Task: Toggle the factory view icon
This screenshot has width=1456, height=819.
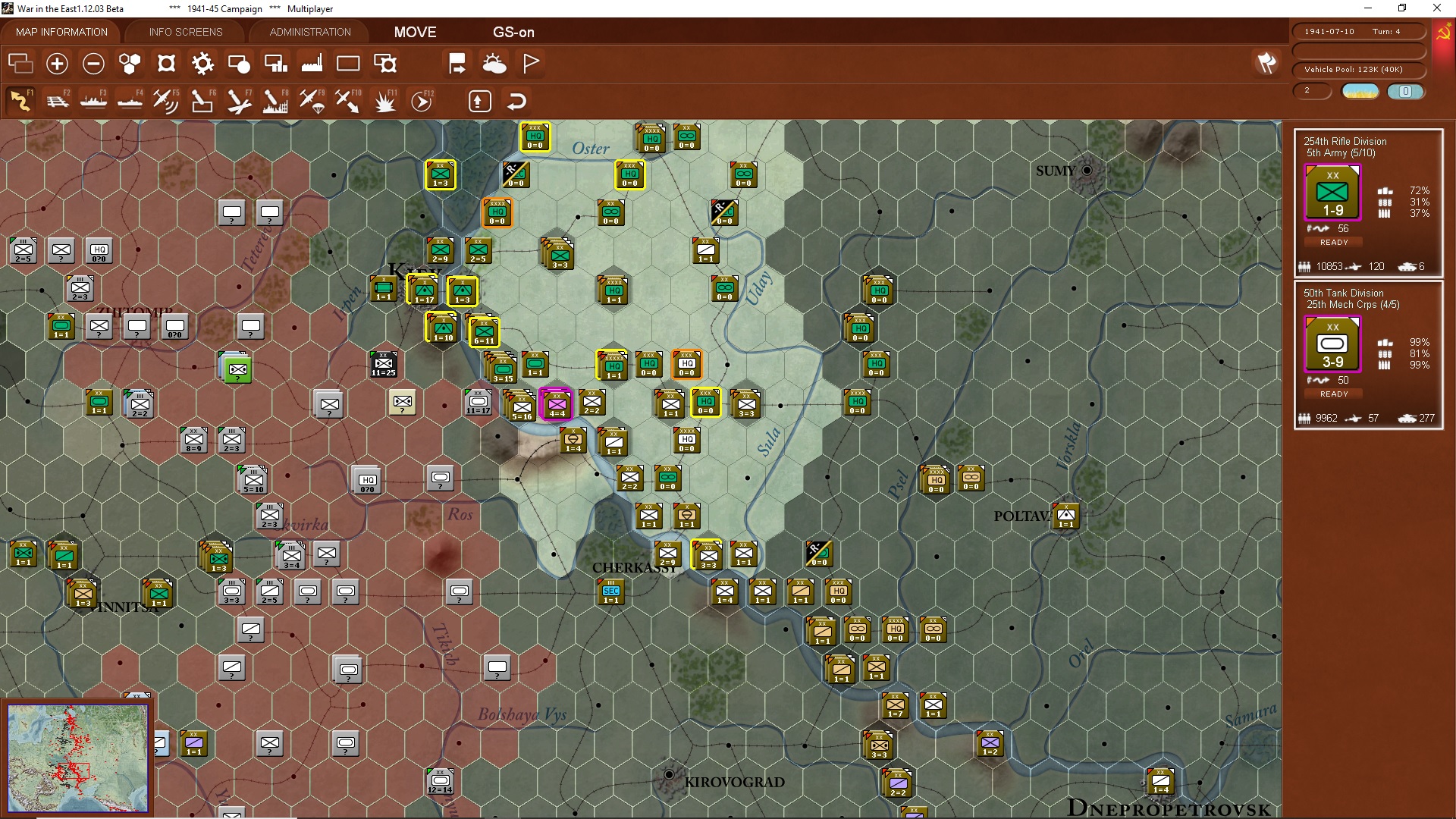Action: click(312, 64)
